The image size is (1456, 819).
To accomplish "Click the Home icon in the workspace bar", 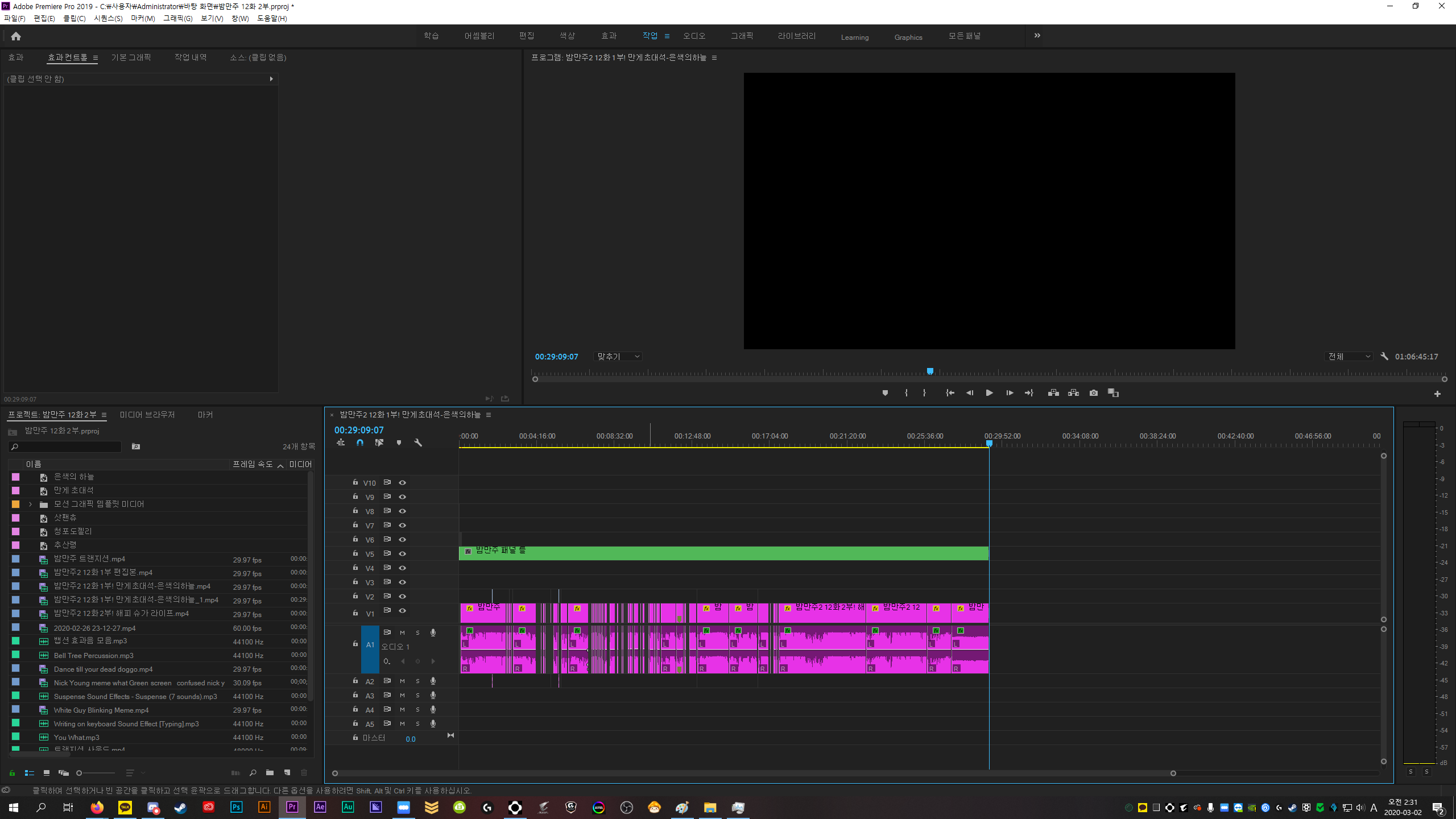I will pos(16,36).
